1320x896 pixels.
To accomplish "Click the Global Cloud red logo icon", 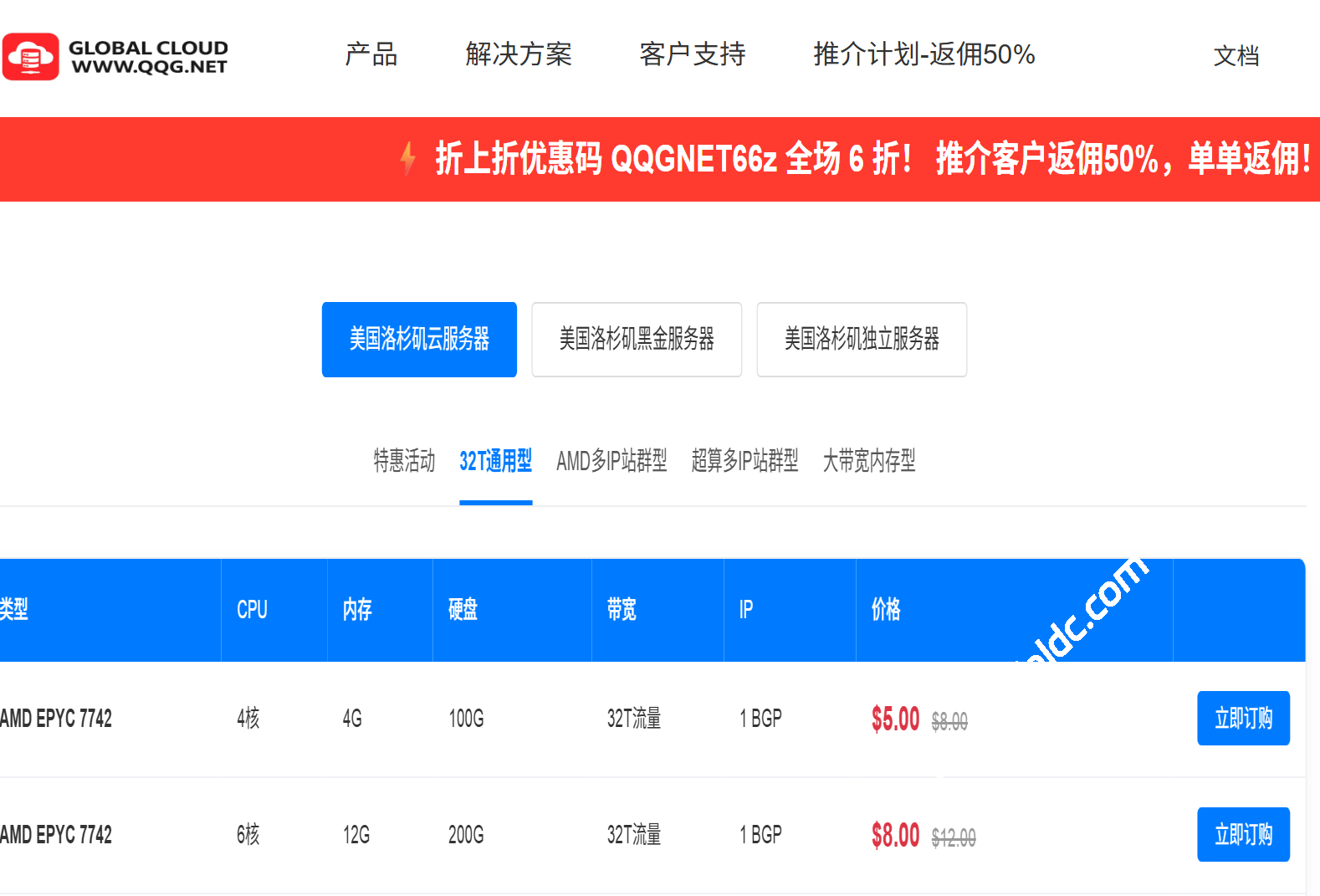I will coord(31,57).
